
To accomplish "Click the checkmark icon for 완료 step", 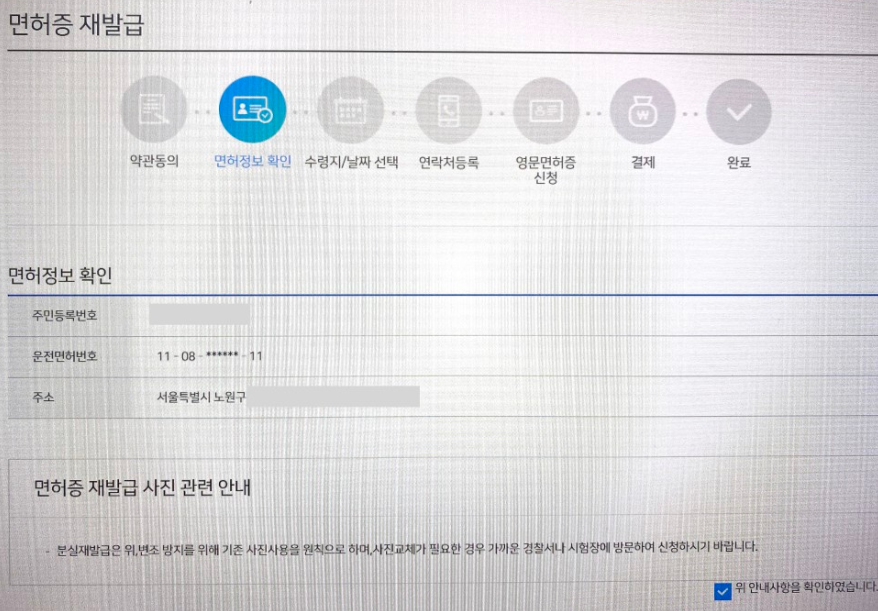I will (x=739, y=112).
